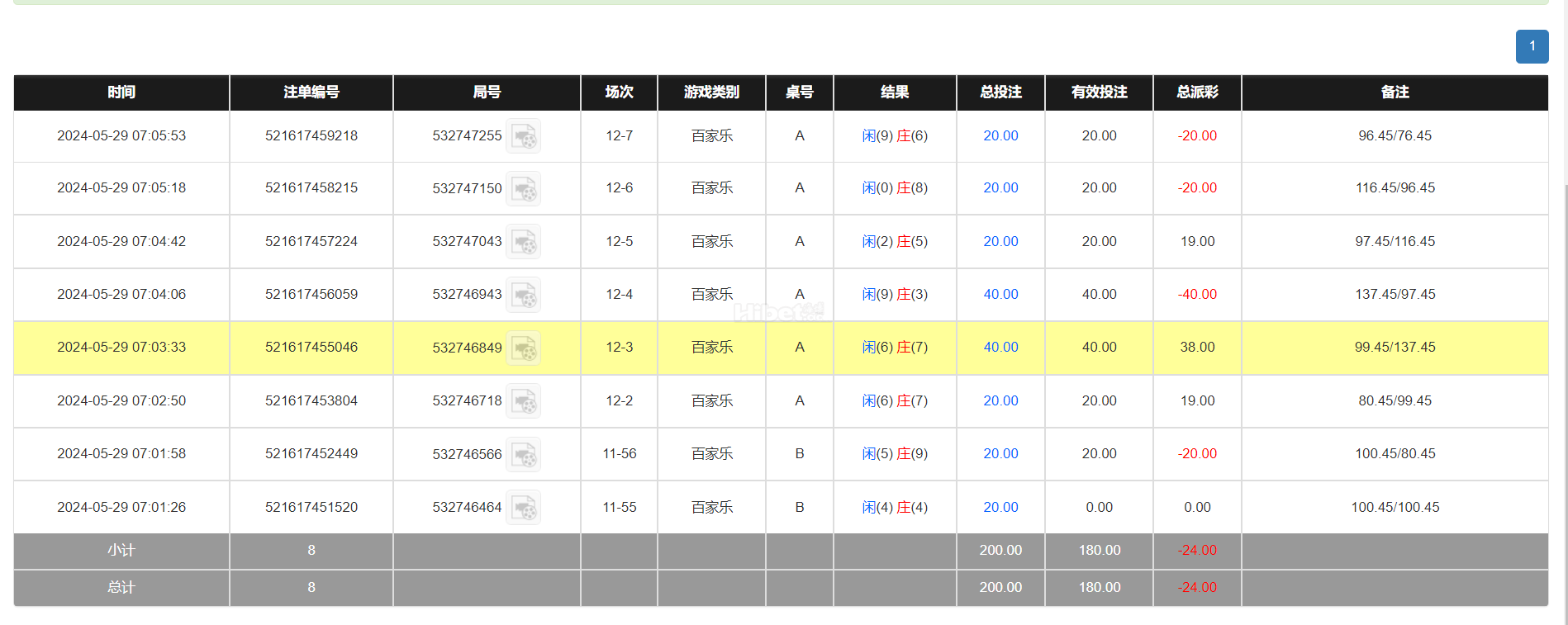Select the row timed 2024-05-29 07:02:50
1568x625 pixels.
pyautogui.click(x=781, y=400)
